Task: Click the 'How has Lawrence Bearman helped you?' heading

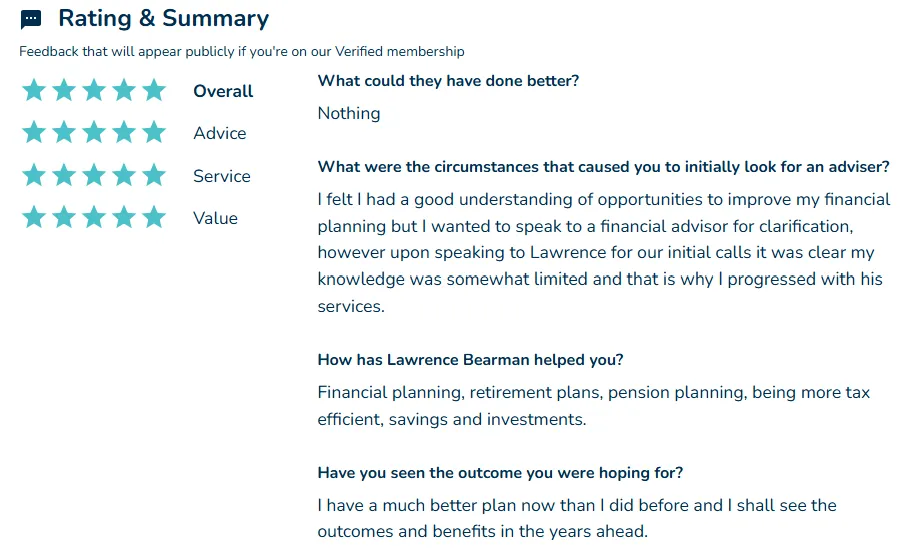Action: coord(470,360)
